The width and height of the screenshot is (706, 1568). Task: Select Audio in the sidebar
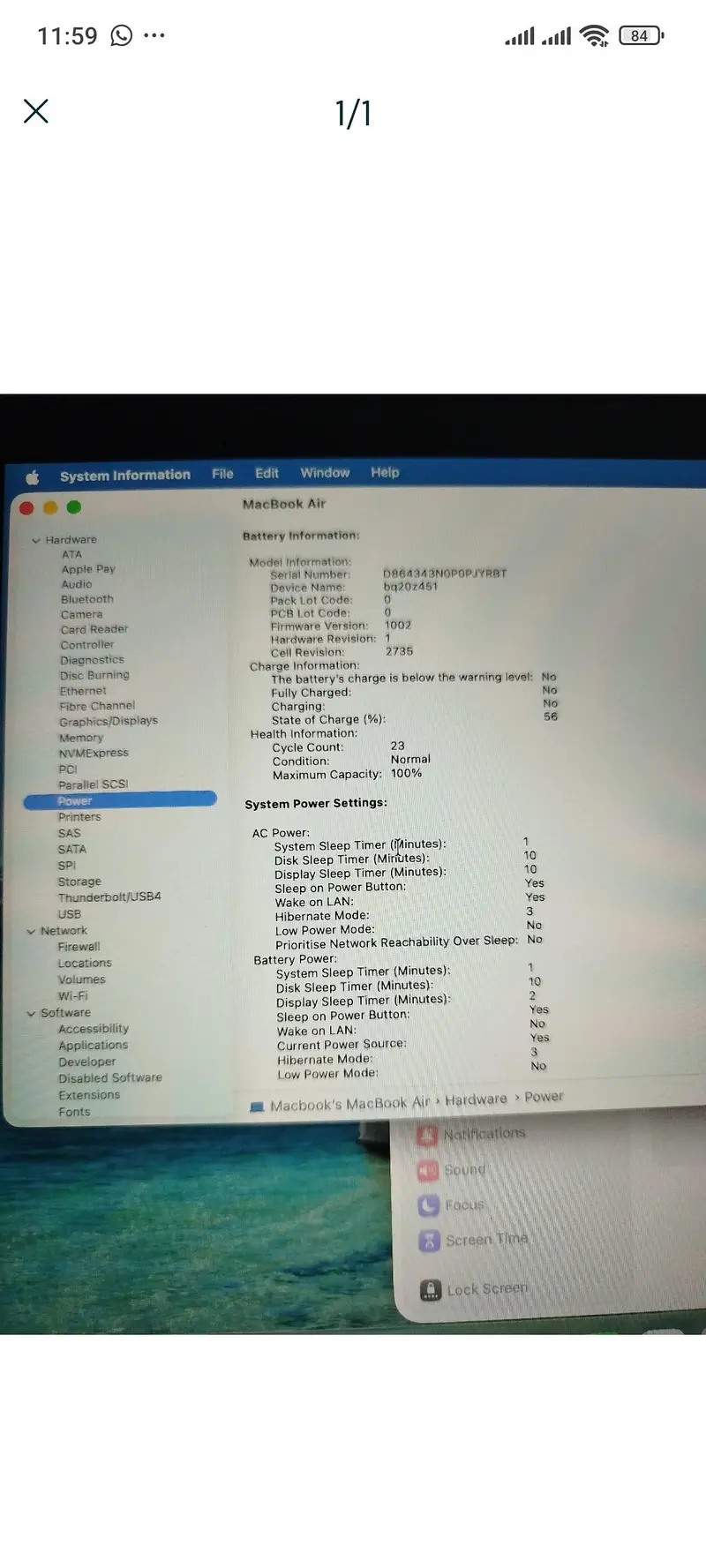77,584
